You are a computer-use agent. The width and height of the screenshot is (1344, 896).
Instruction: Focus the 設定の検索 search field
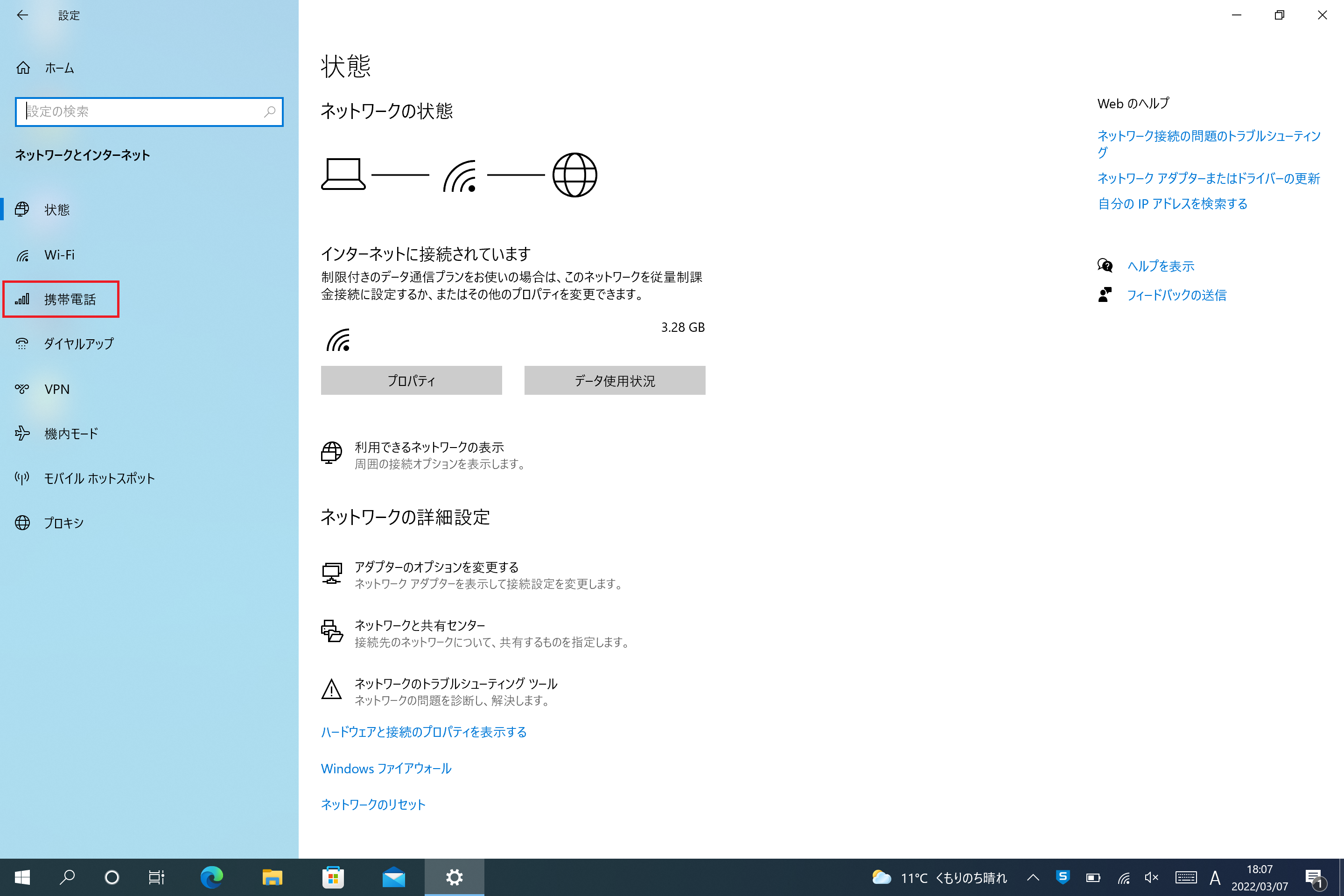pyautogui.click(x=149, y=112)
